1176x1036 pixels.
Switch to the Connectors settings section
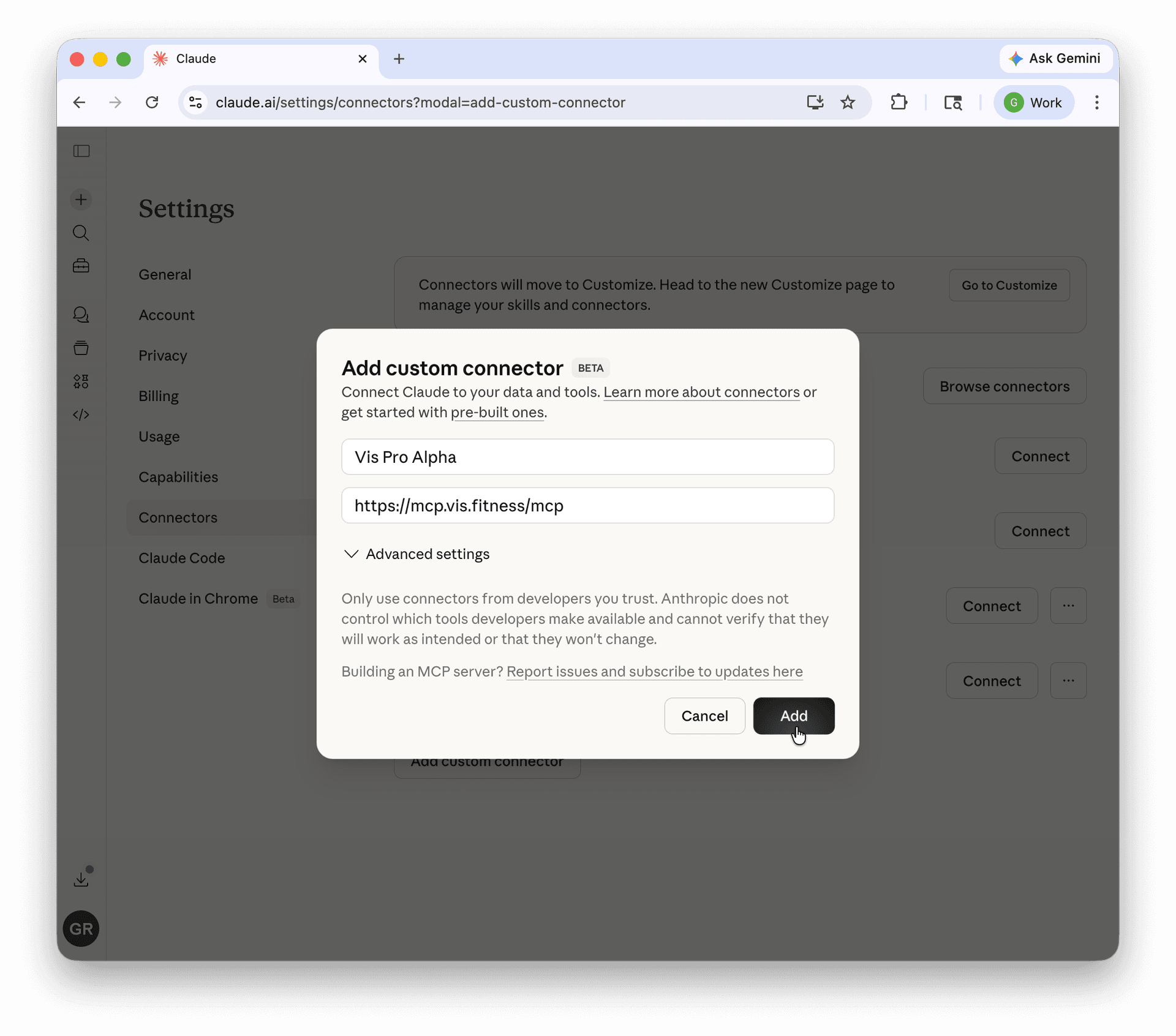pos(178,517)
